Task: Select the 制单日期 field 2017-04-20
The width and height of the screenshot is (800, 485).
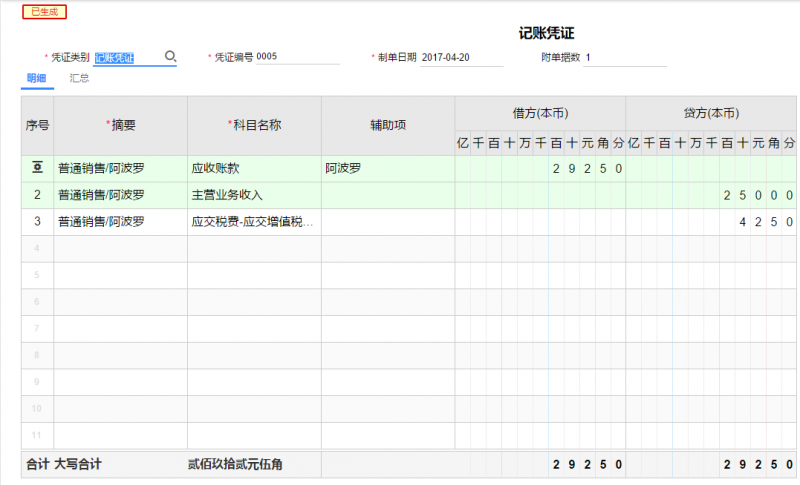Action: 461,58
